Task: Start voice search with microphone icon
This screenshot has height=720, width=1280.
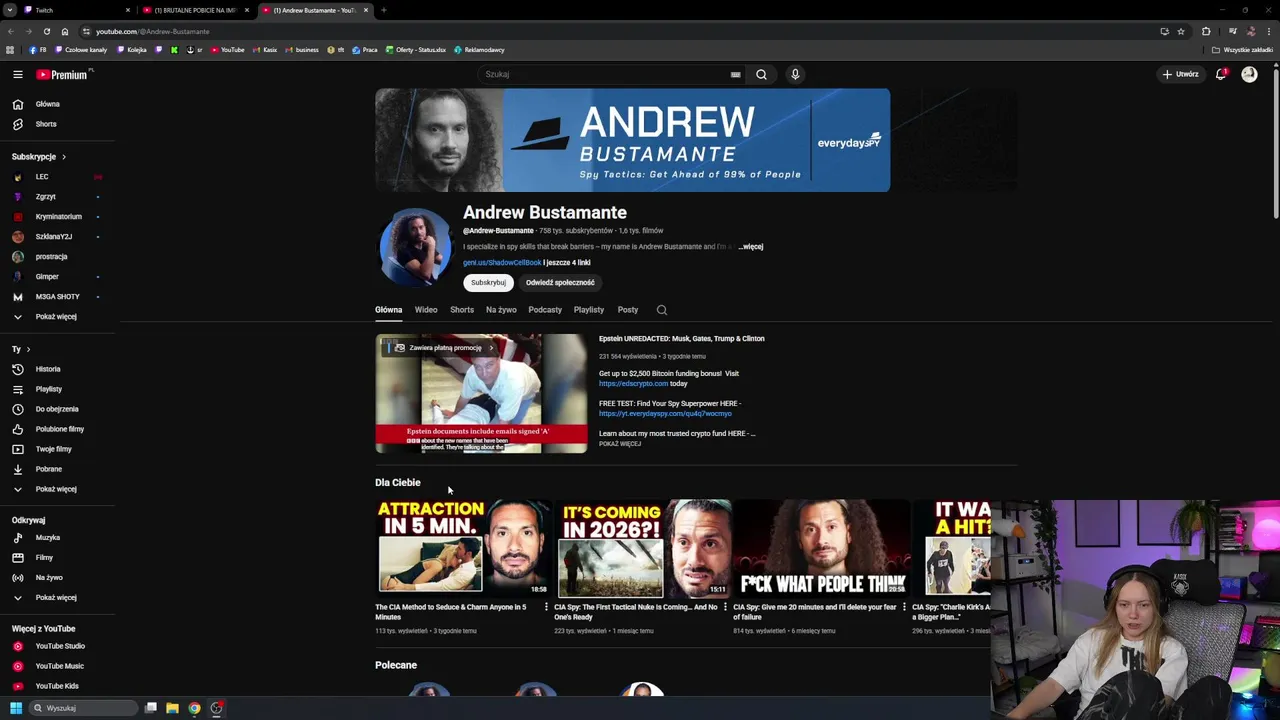Action: pos(795,74)
